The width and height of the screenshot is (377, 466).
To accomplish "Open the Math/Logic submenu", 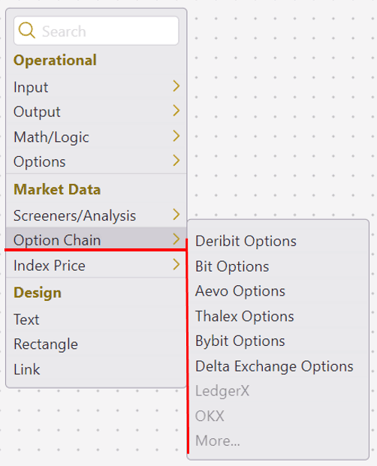I will (96, 136).
